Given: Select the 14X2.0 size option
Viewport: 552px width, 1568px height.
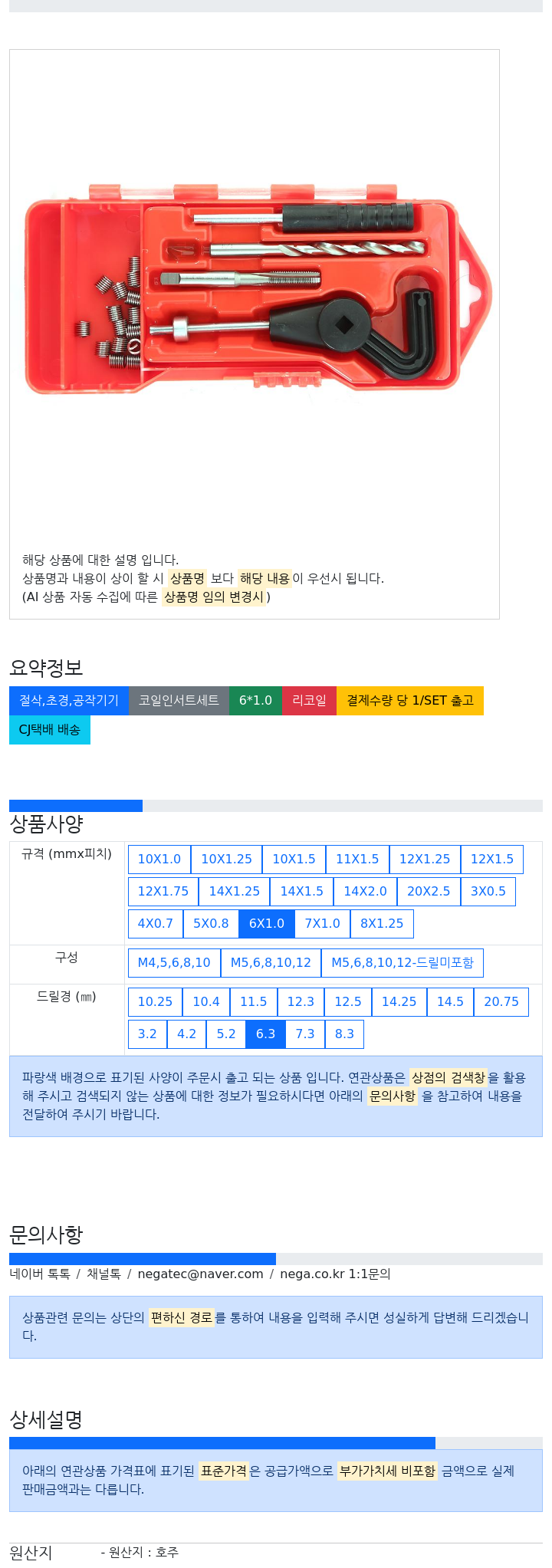Looking at the screenshot, I should tap(365, 892).
